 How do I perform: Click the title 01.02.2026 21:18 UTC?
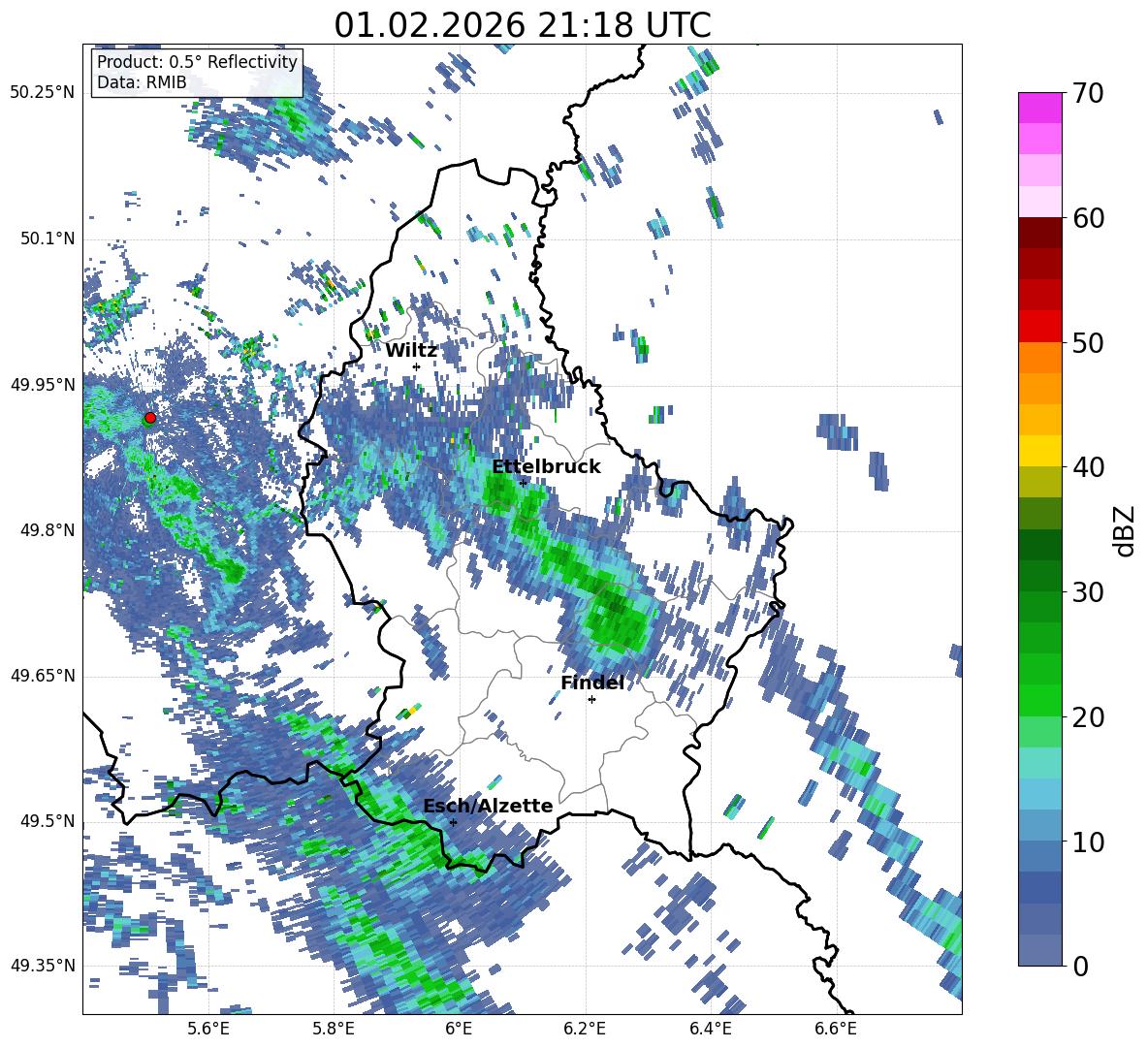(523, 25)
